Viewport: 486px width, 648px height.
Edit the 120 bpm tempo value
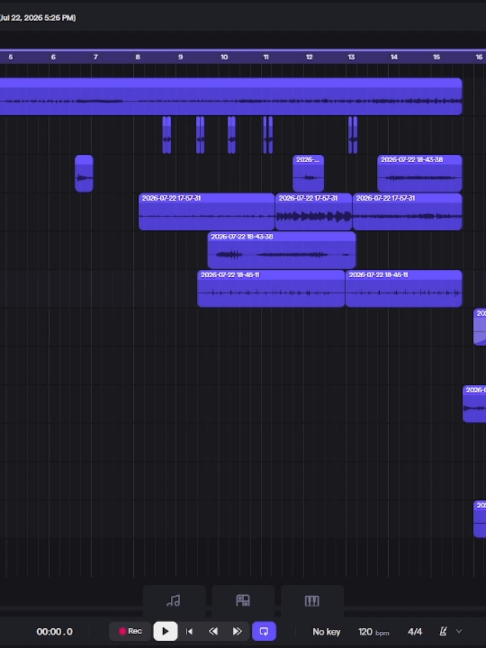[x=374, y=631]
